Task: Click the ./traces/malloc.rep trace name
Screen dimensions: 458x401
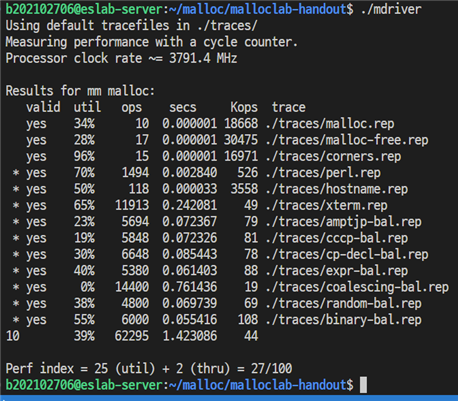Action: tap(330, 124)
